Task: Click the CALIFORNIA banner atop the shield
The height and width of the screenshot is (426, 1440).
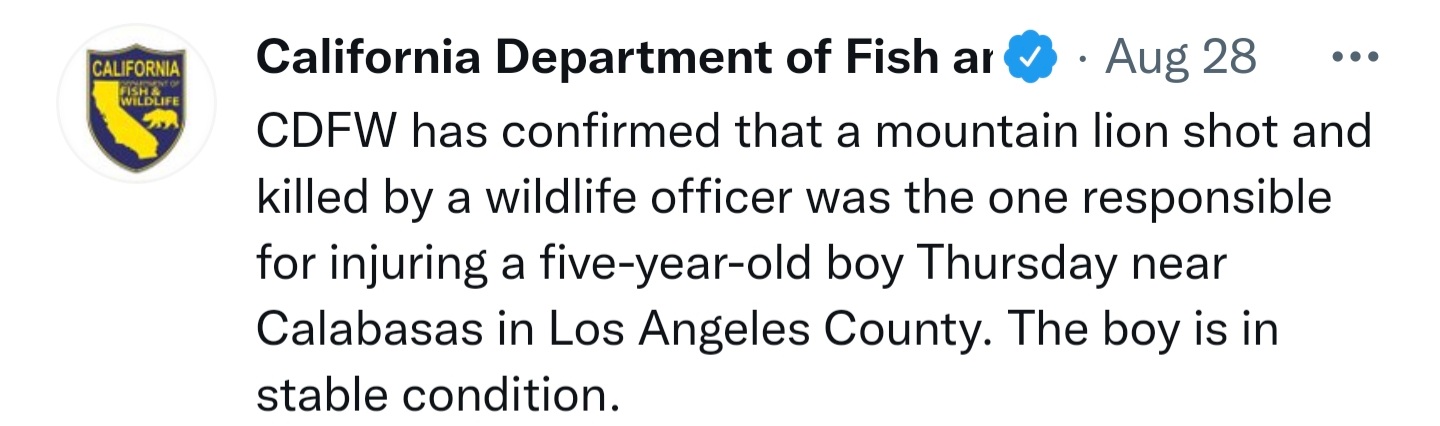Action: (x=136, y=70)
